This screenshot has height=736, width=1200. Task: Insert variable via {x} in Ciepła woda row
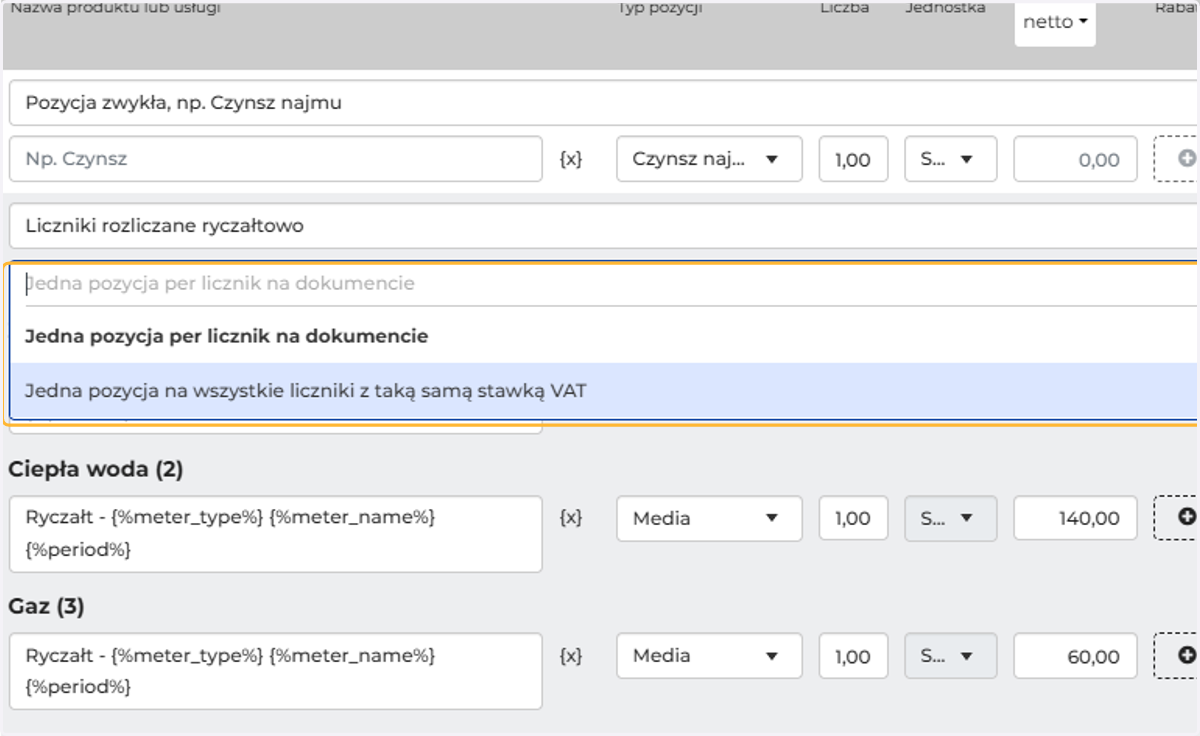[570, 518]
